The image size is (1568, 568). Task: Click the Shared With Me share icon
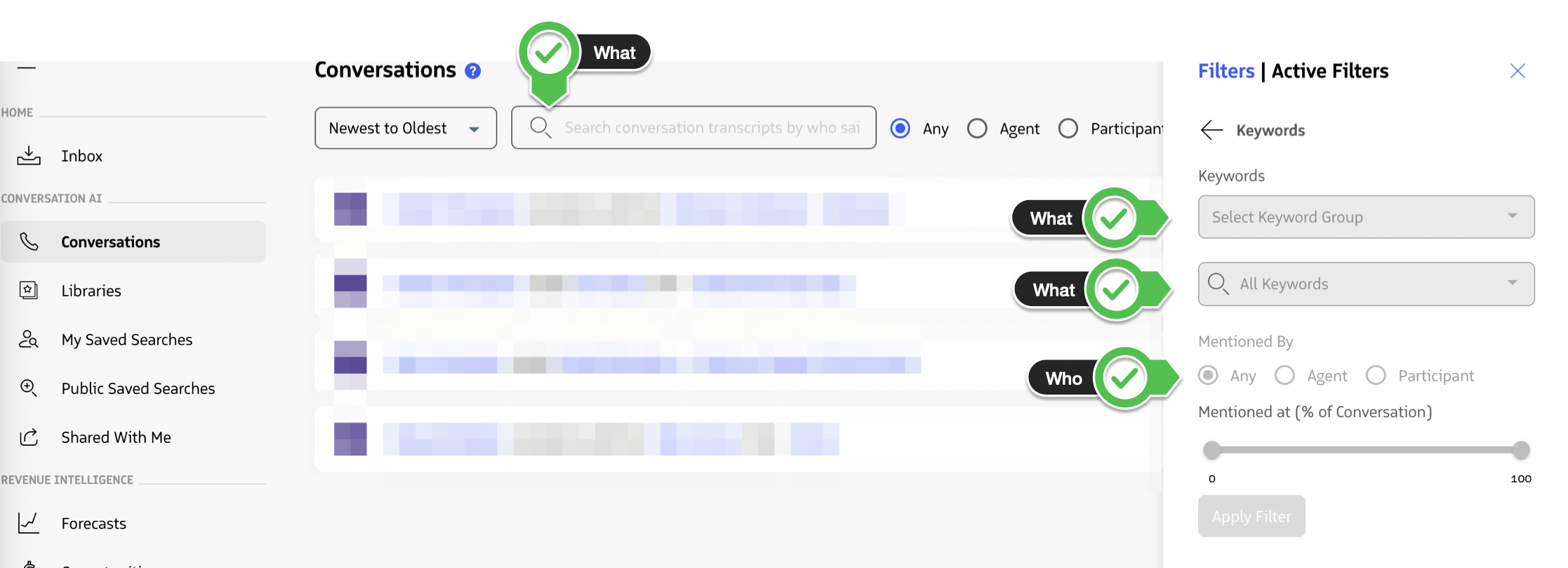(x=29, y=437)
